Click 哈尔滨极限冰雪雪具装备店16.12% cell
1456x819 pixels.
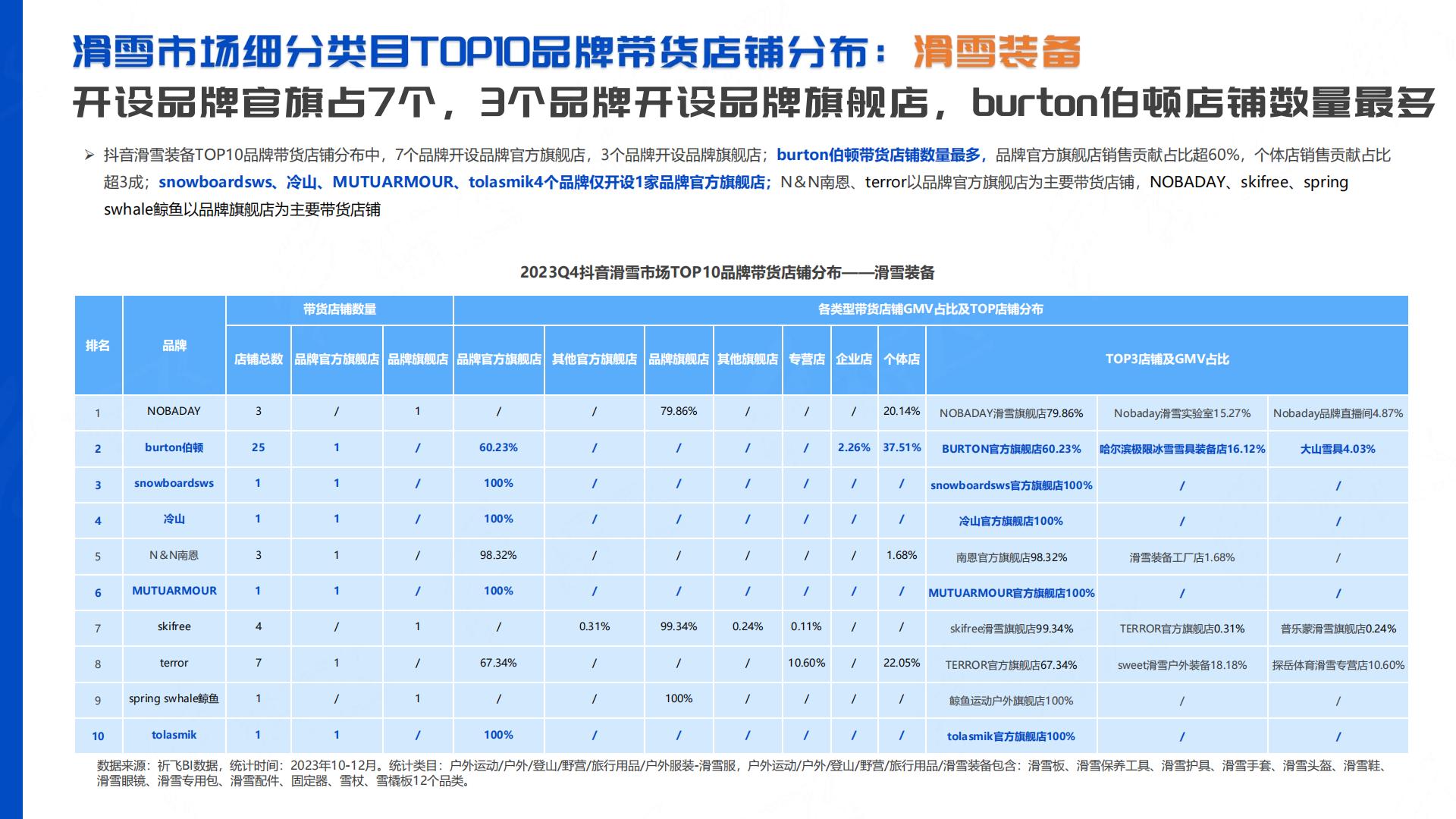[1182, 449]
